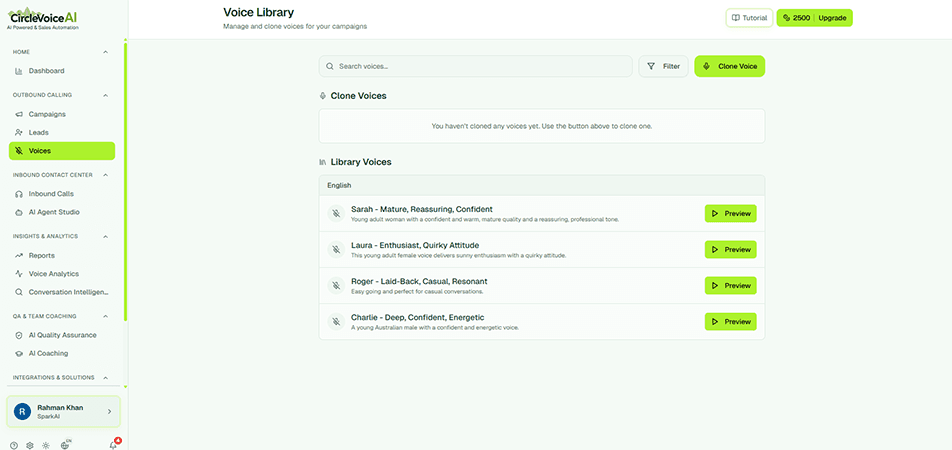Click the 2500 credits coin indicator

pyautogui.click(x=797, y=18)
